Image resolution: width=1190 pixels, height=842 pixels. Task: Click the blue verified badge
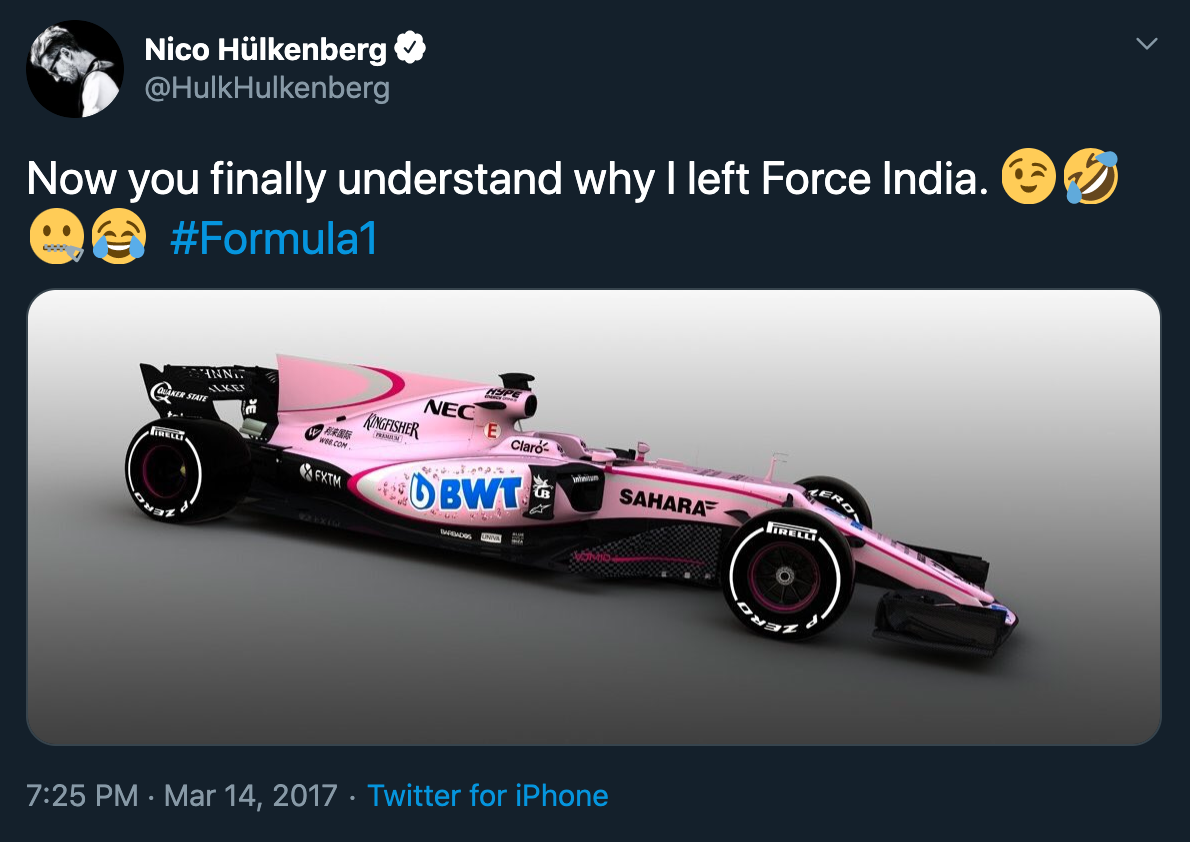click(x=411, y=48)
